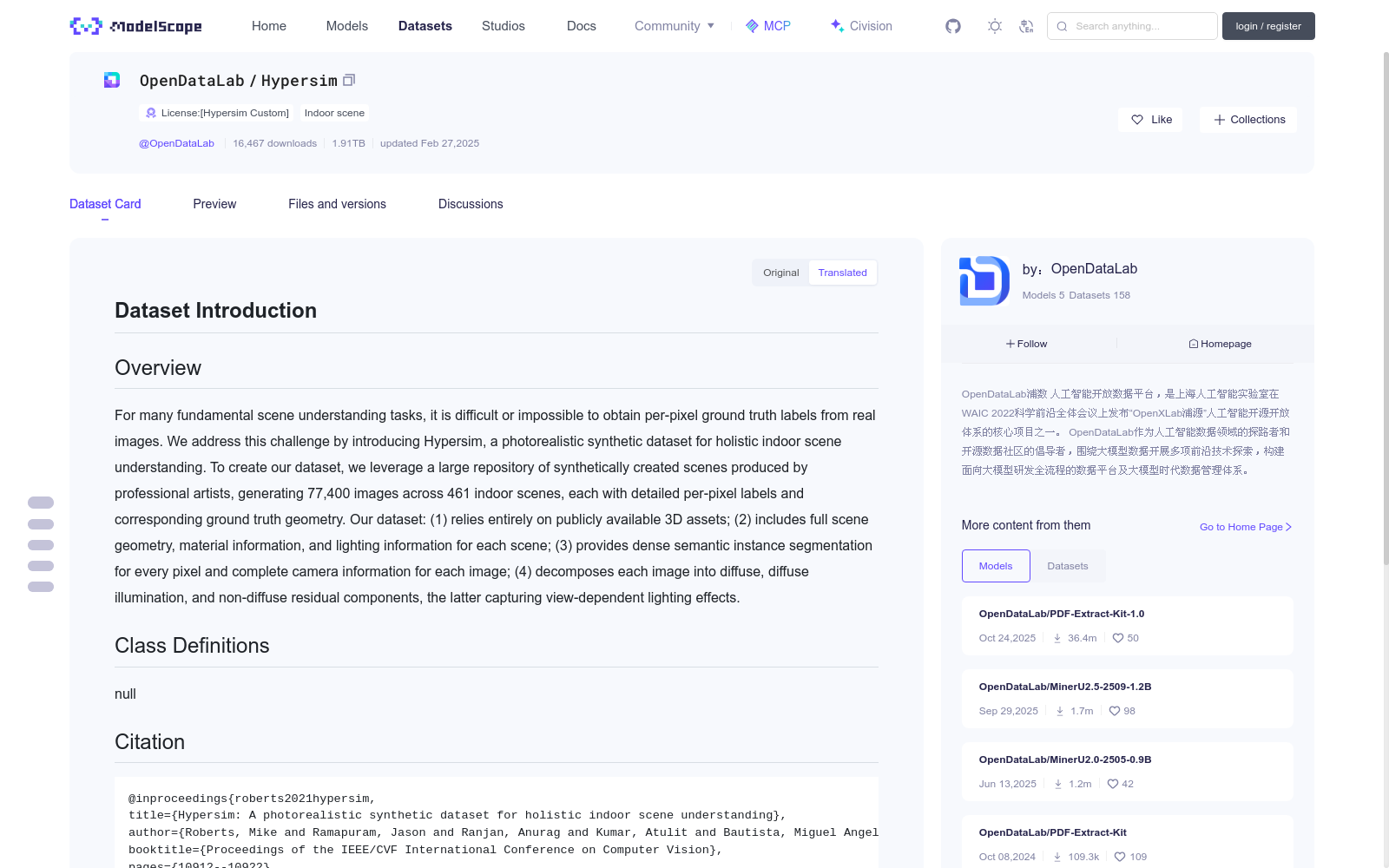Toggle the light/dark theme sun icon

pos(995,26)
